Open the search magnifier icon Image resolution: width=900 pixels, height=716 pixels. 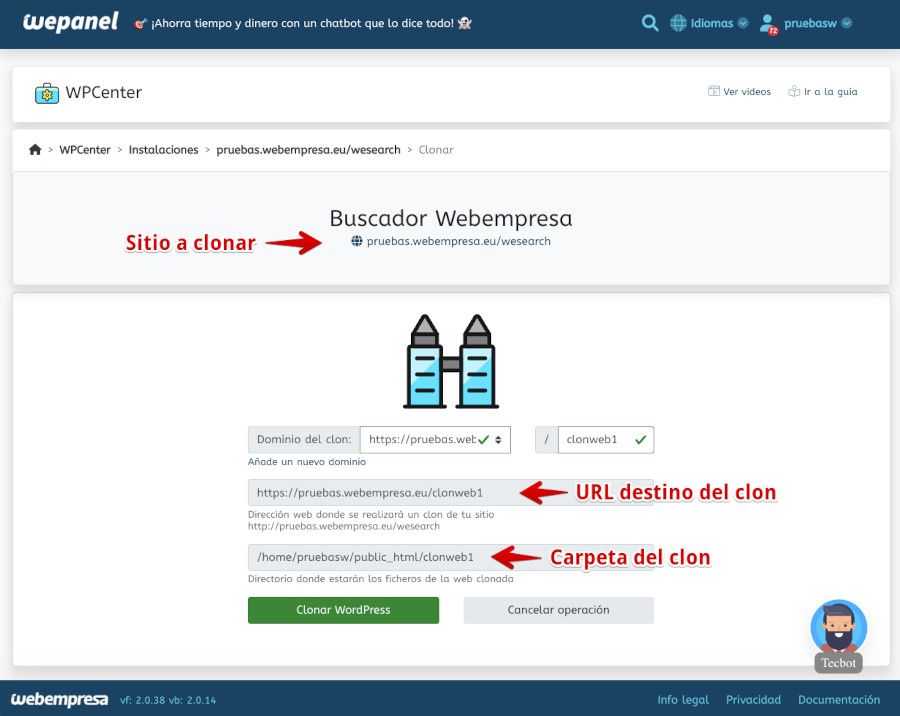click(650, 23)
